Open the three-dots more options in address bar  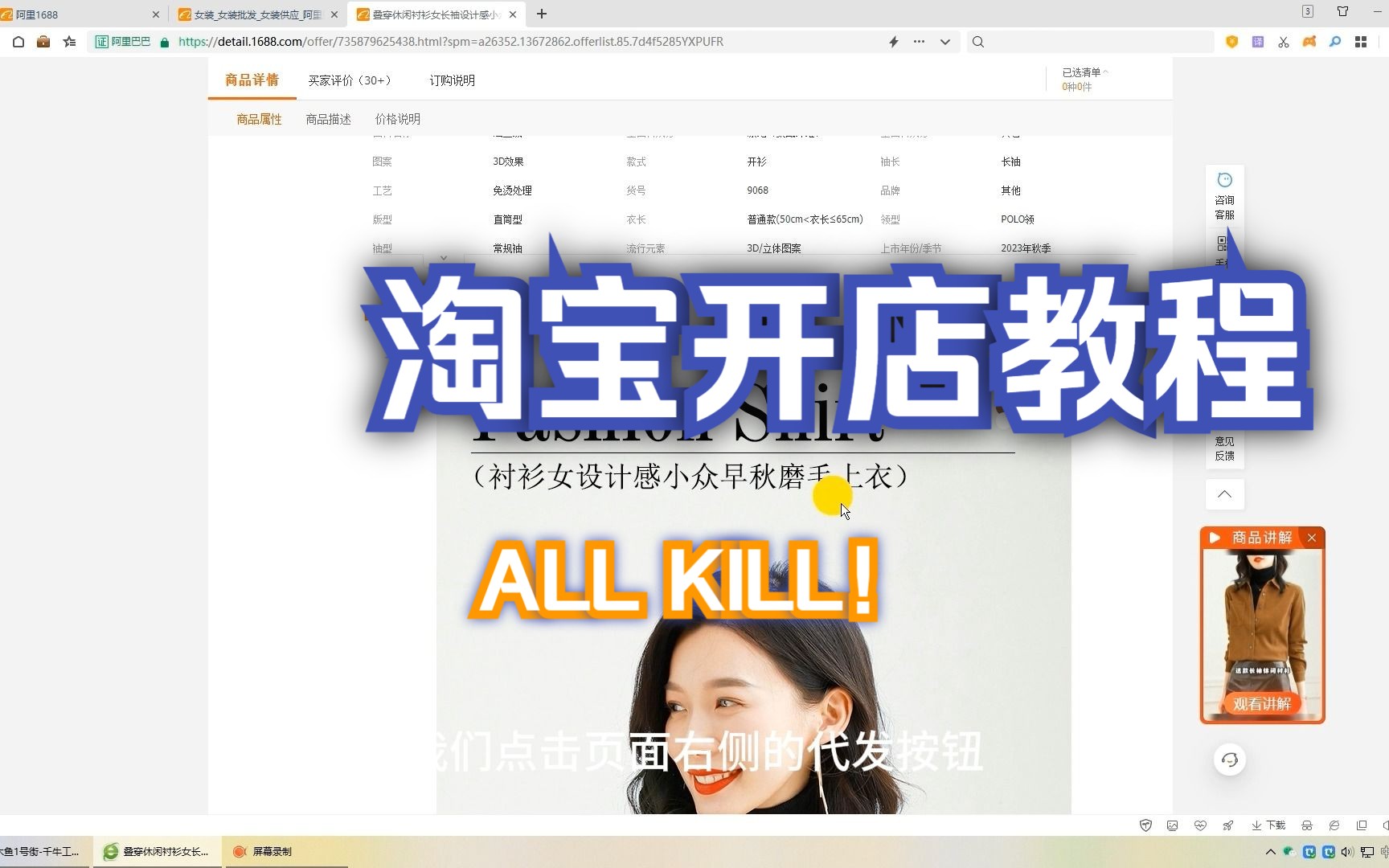(919, 42)
